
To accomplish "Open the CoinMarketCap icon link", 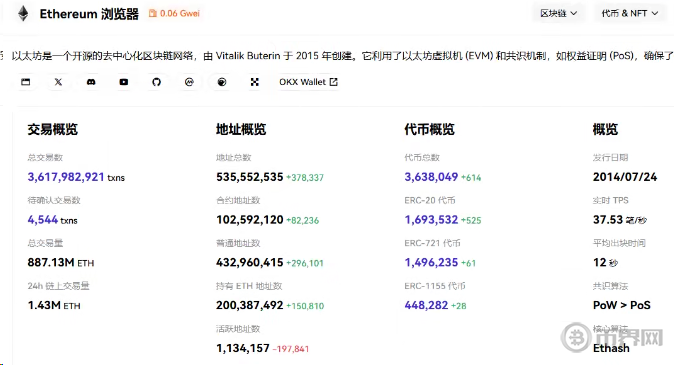I will [x=189, y=82].
